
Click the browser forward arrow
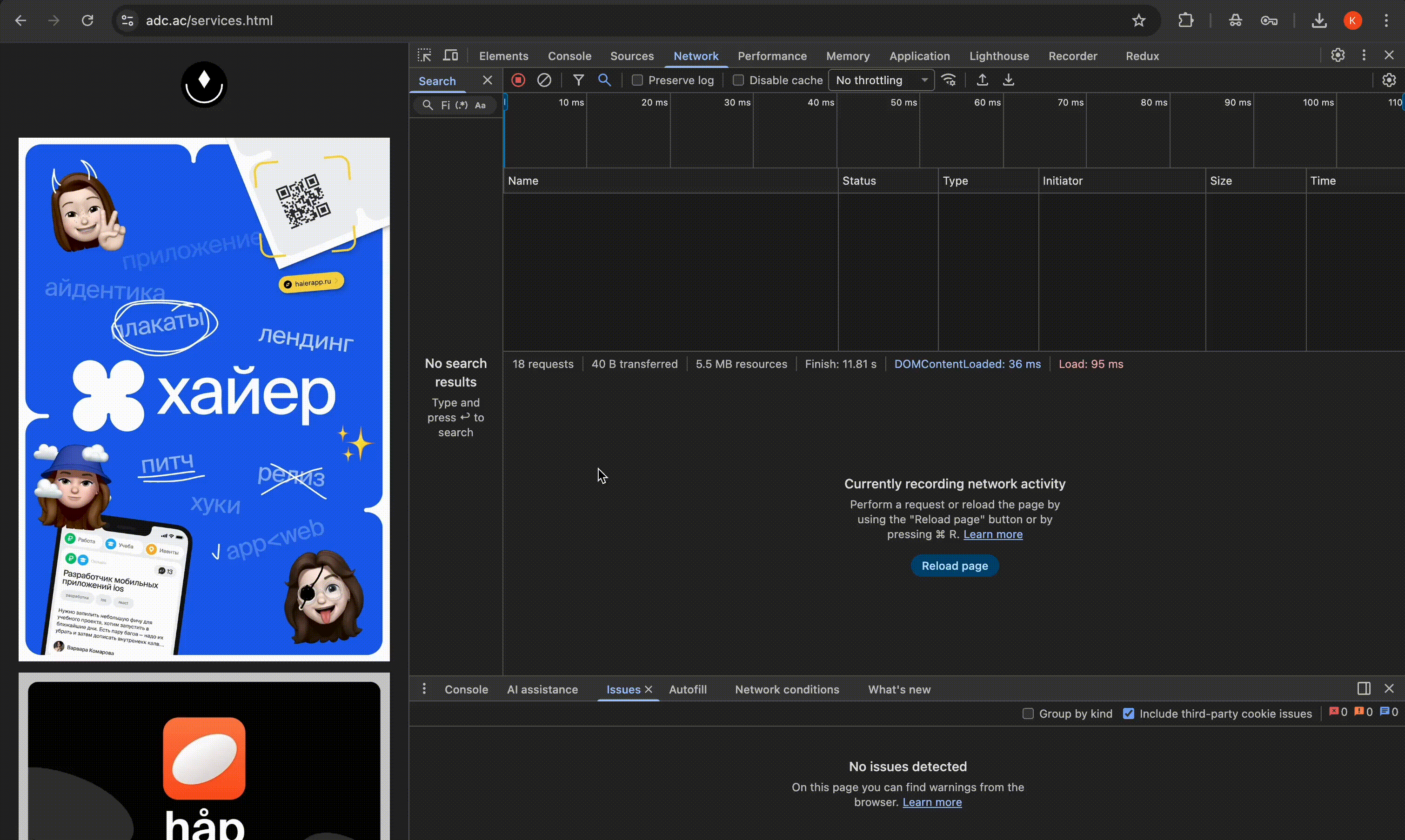(54, 21)
